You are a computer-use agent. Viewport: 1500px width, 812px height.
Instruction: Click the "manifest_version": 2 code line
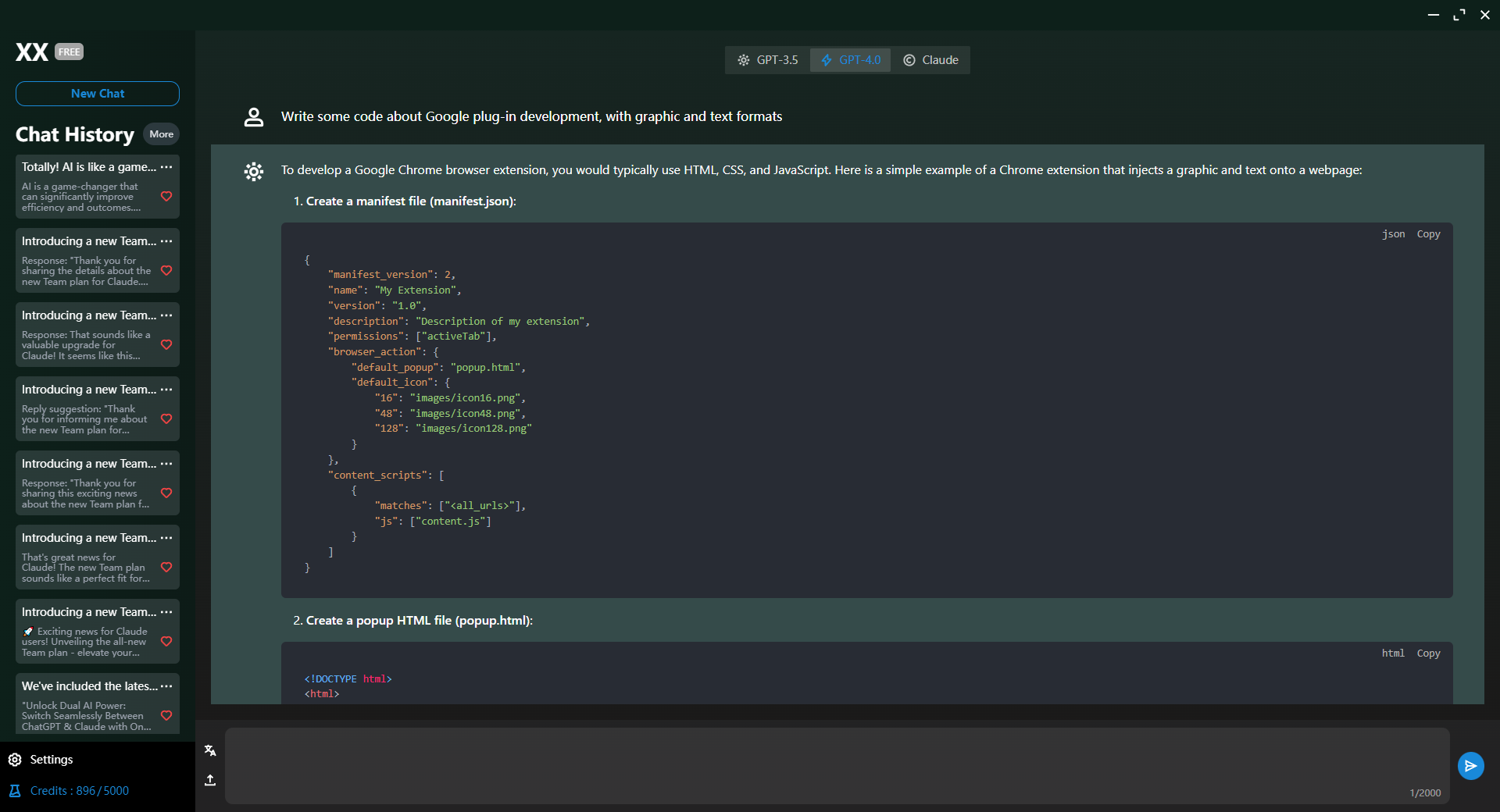pyautogui.click(x=391, y=275)
